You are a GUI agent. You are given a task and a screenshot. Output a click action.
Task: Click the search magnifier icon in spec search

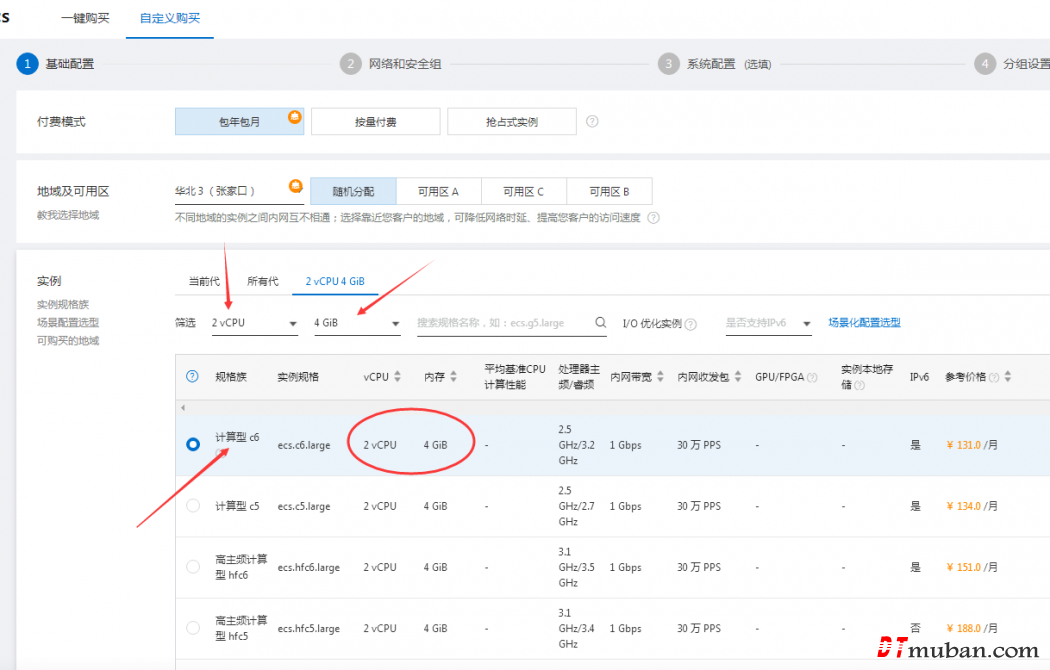[x=600, y=323]
